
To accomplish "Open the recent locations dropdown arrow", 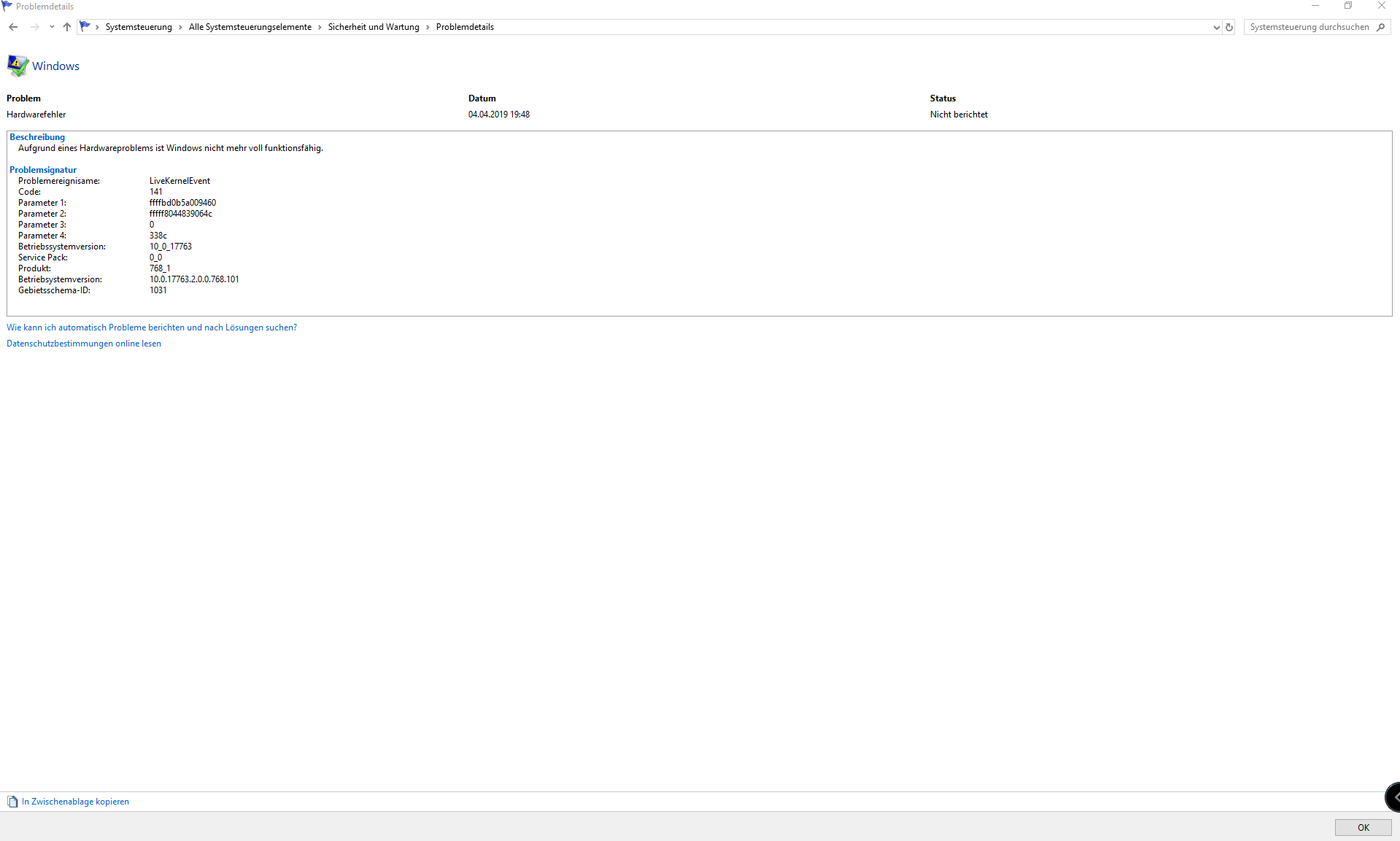I will coord(52,27).
